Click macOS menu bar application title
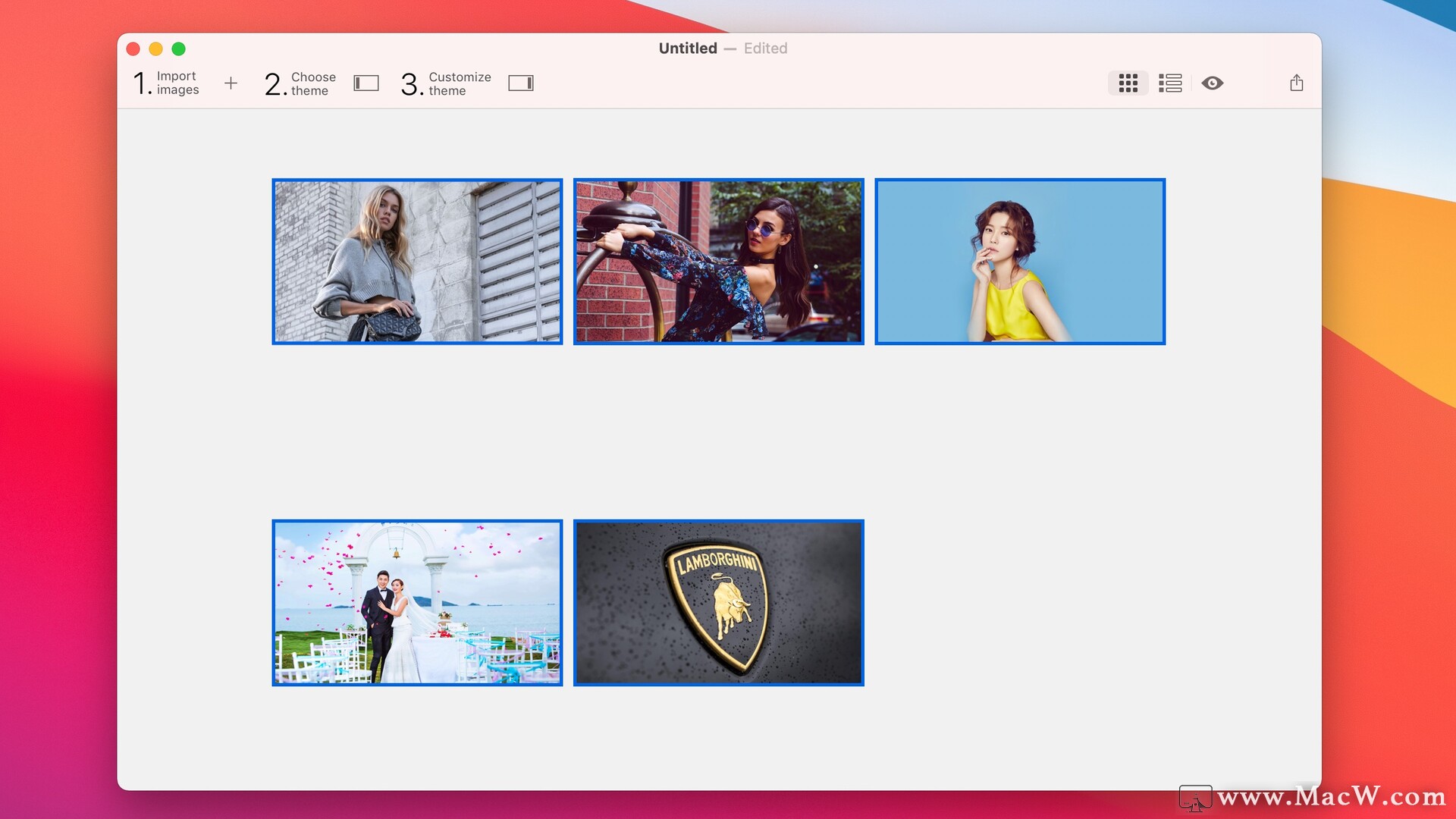 pyautogui.click(x=689, y=48)
